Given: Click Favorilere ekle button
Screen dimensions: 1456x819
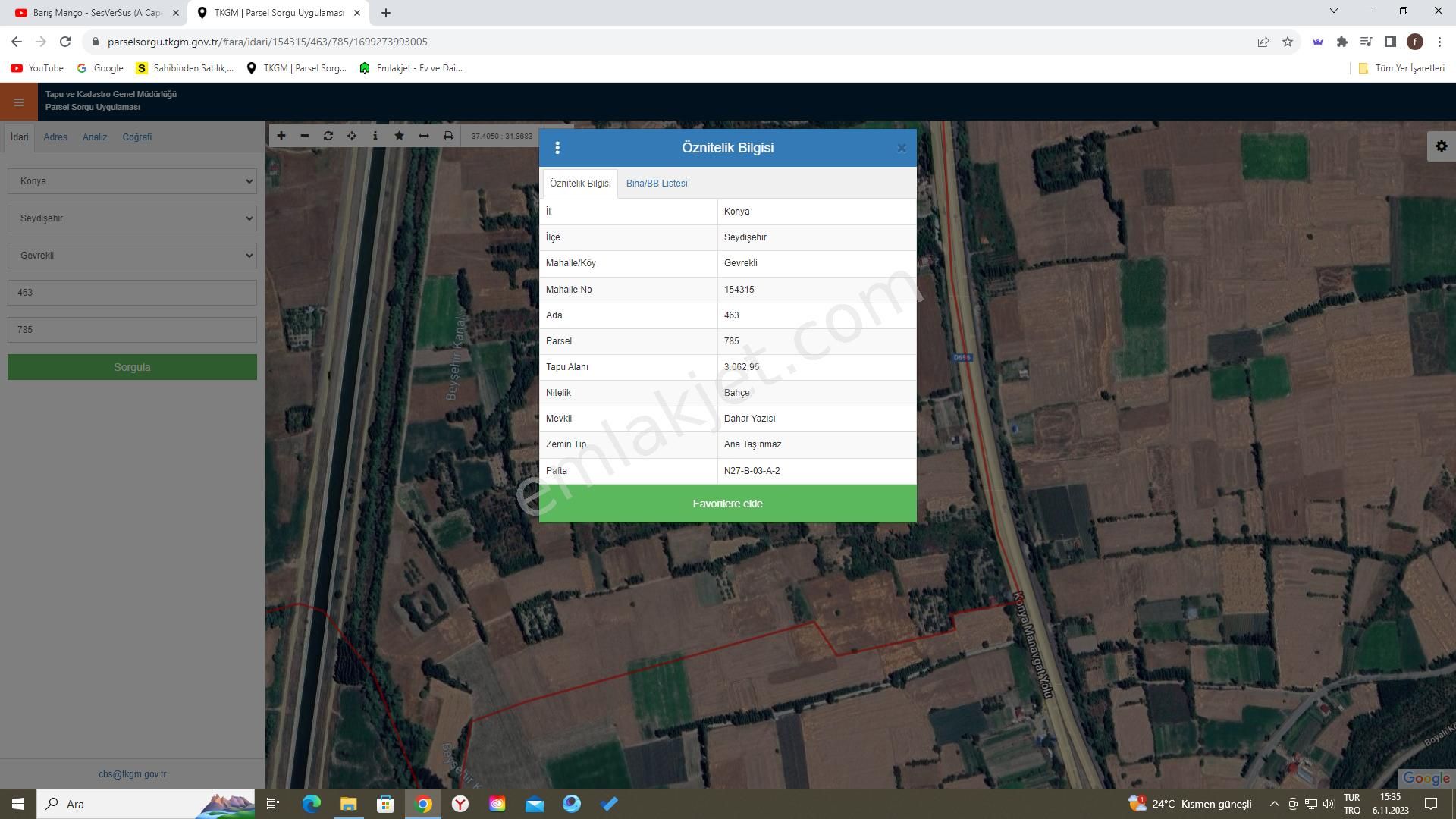Looking at the screenshot, I should 728,504.
